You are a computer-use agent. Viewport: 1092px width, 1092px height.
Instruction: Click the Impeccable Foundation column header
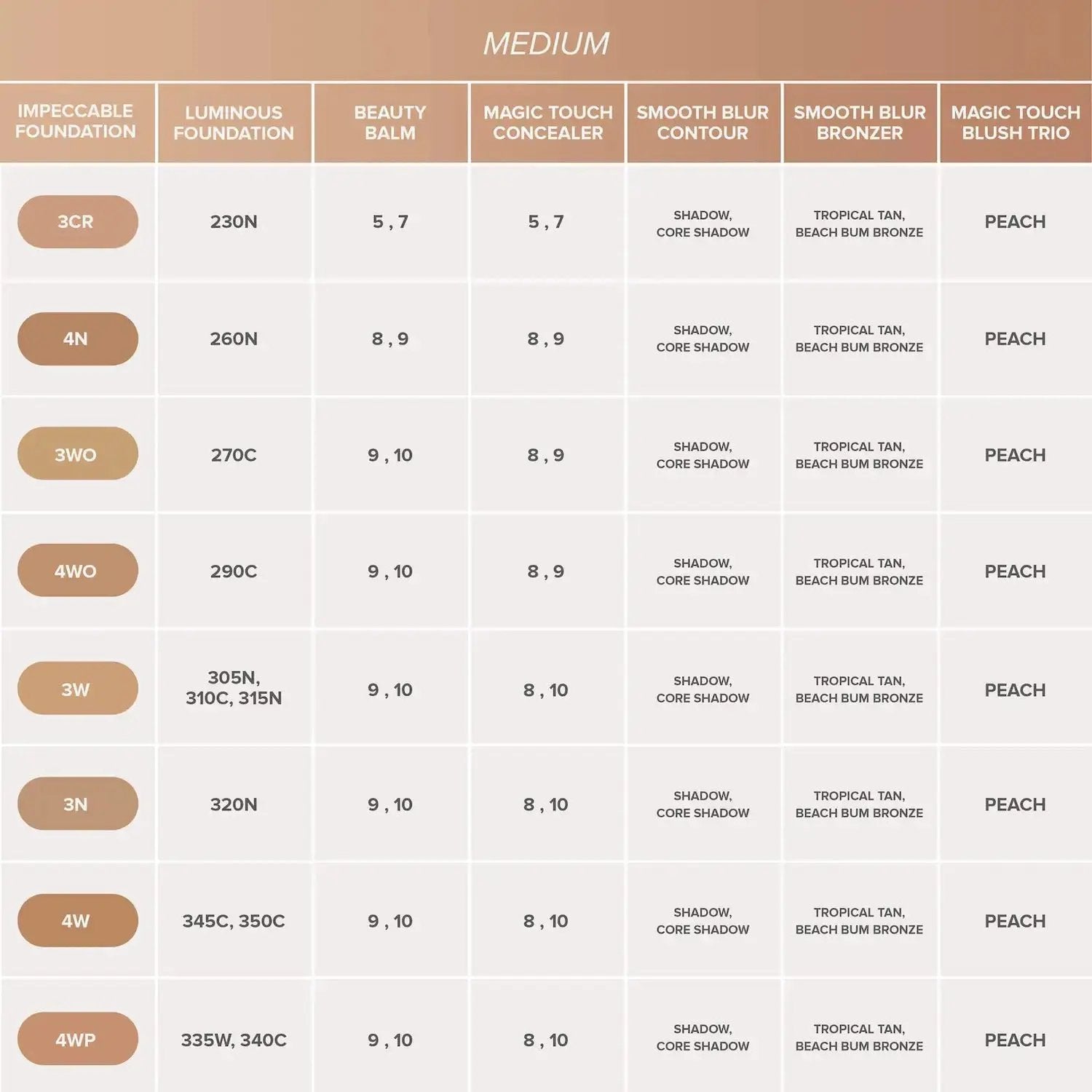tap(76, 122)
